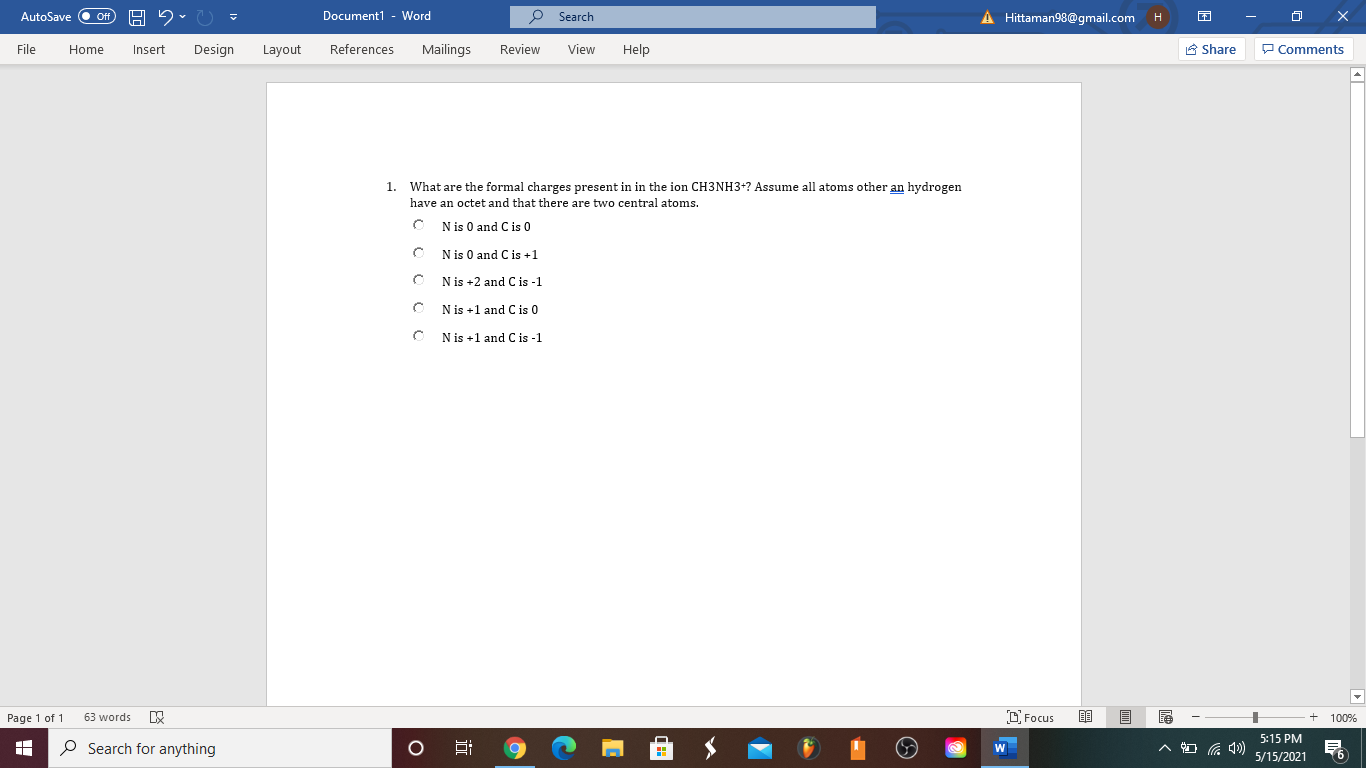
Task: Switch to the References tab
Action: (x=361, y=49)
